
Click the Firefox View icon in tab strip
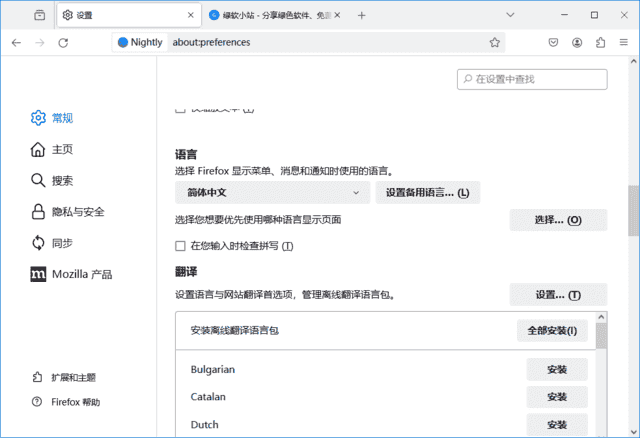pyautogui.click(x=39, y=15)
